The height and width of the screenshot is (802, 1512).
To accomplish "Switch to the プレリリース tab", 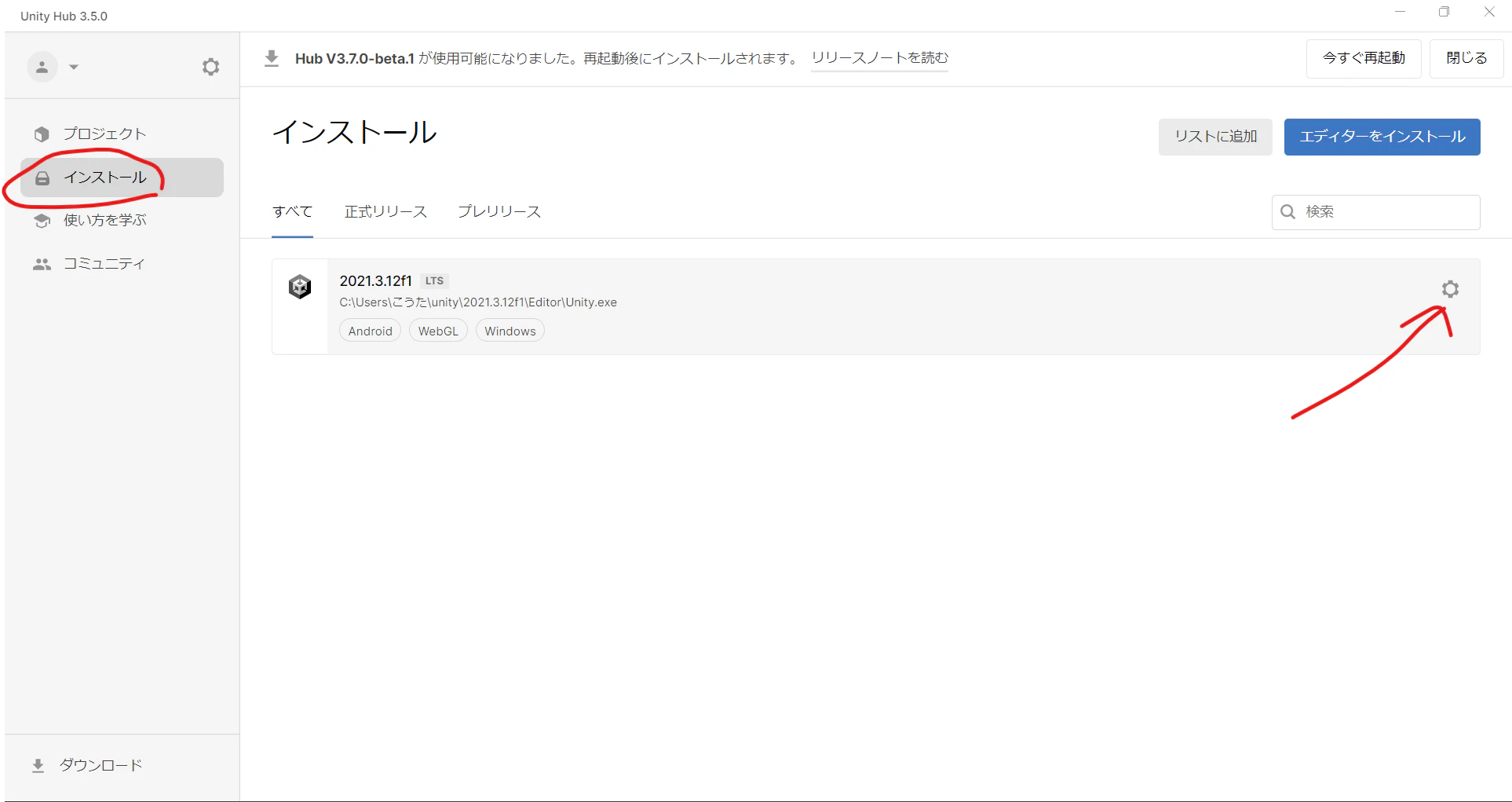I will (x=499, y=212).
